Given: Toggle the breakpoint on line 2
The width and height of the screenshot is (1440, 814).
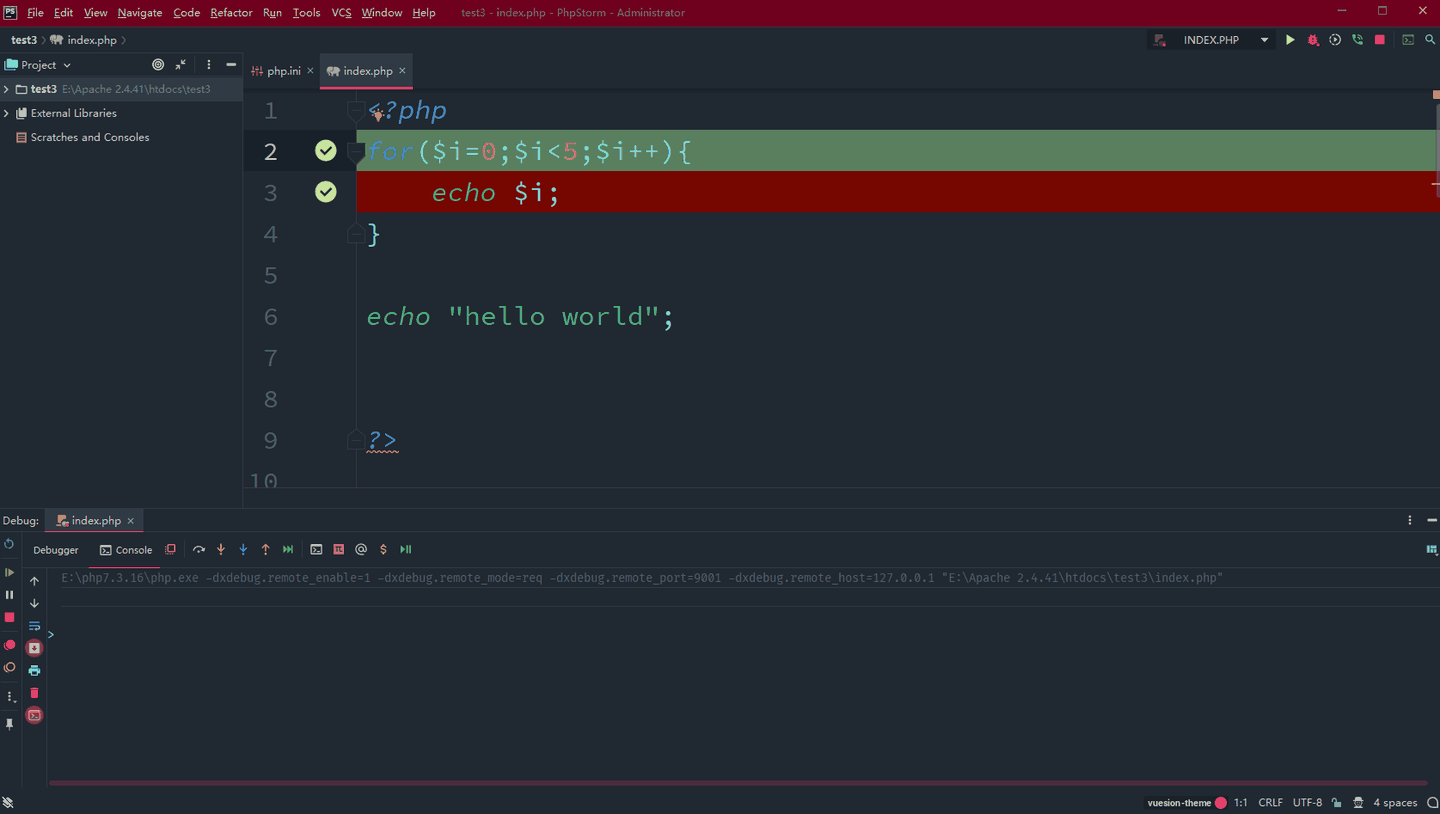Looking at the screenshot, I should click(326, 150).
